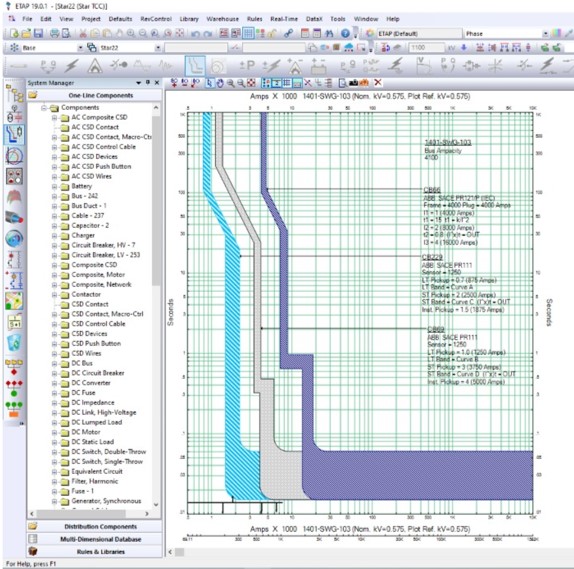
Task: Expand the Cable - 237 tree node
Action: (54, 216)
